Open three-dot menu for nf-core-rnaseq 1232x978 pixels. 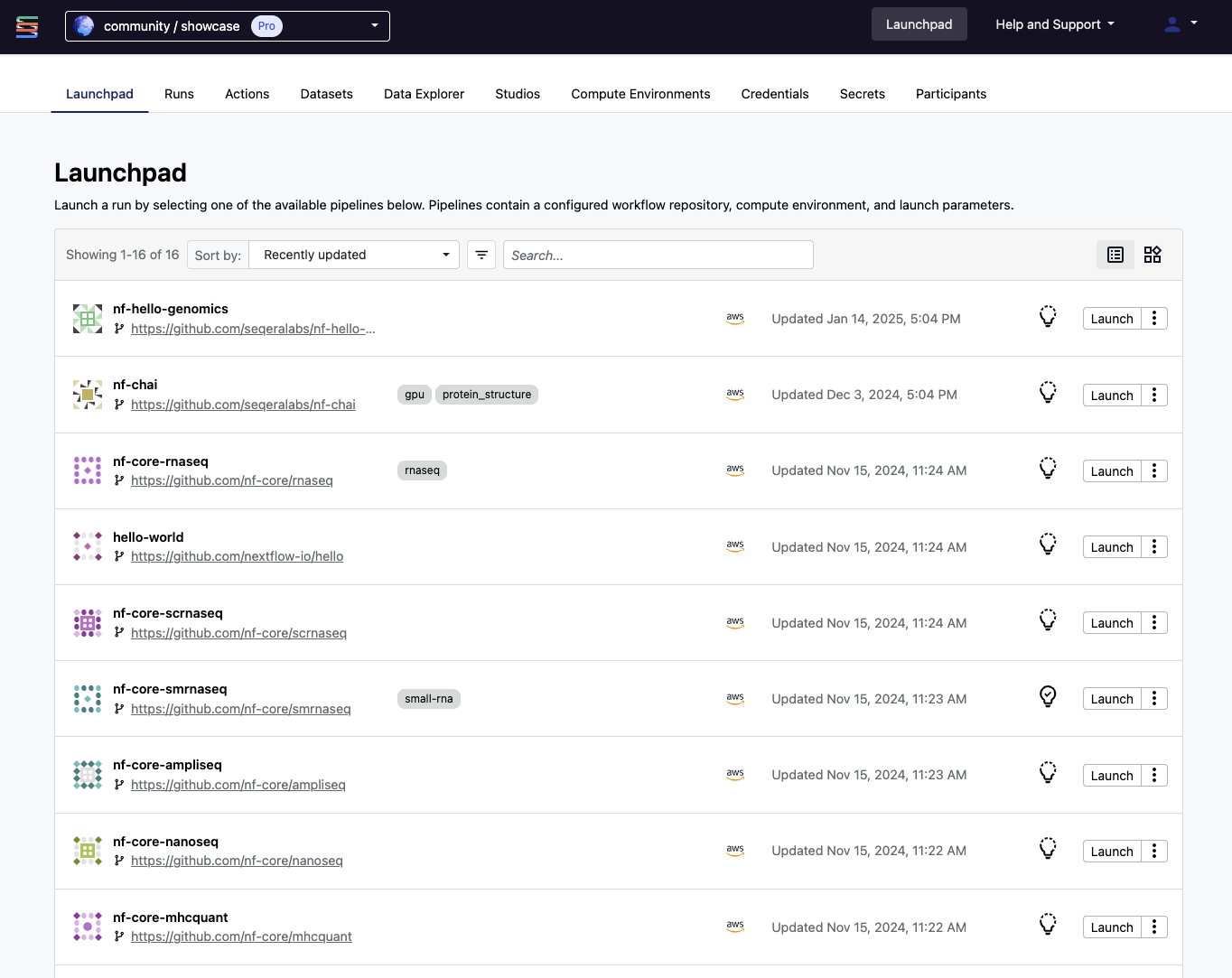1153,470
